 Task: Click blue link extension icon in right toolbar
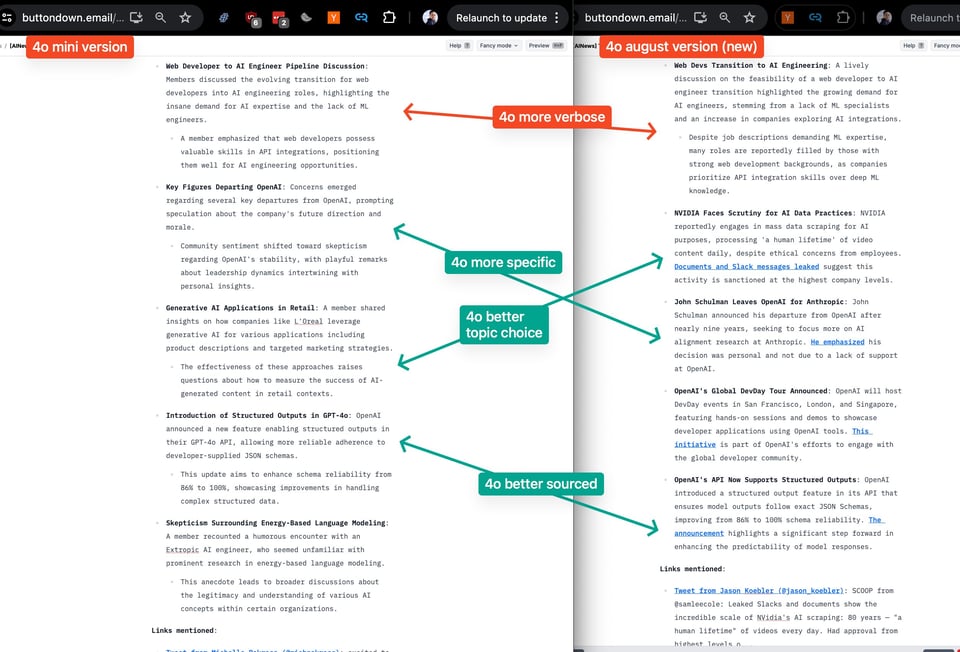click(815, 17)
